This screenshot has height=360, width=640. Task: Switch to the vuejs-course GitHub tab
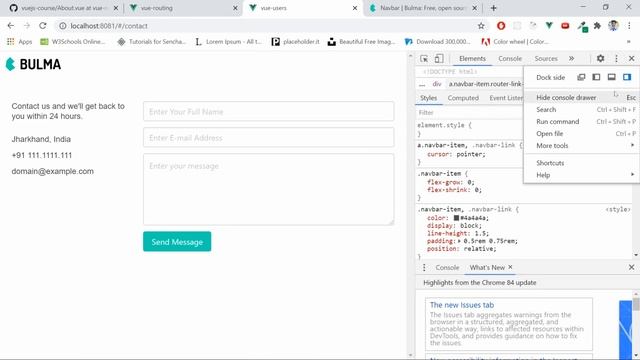[63, 8]
